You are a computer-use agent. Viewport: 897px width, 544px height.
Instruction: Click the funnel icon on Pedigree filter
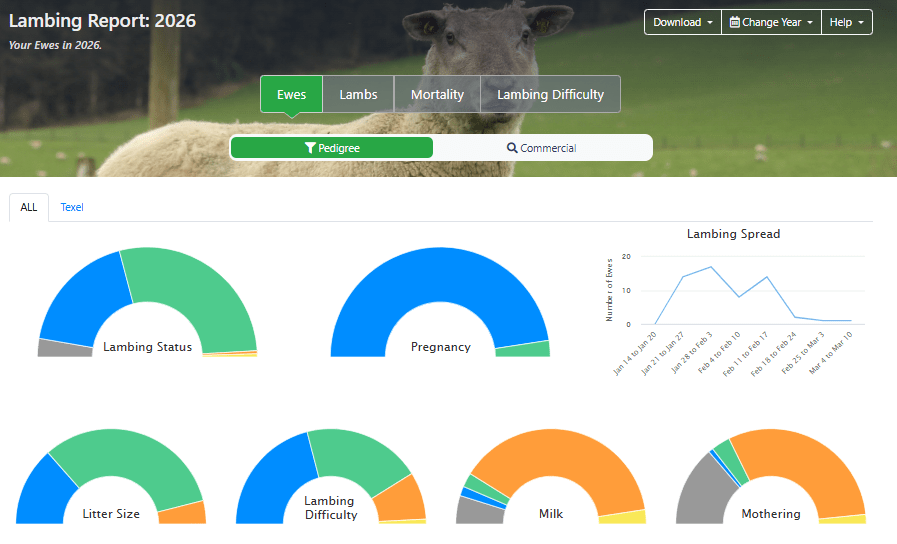click(310, 148)
